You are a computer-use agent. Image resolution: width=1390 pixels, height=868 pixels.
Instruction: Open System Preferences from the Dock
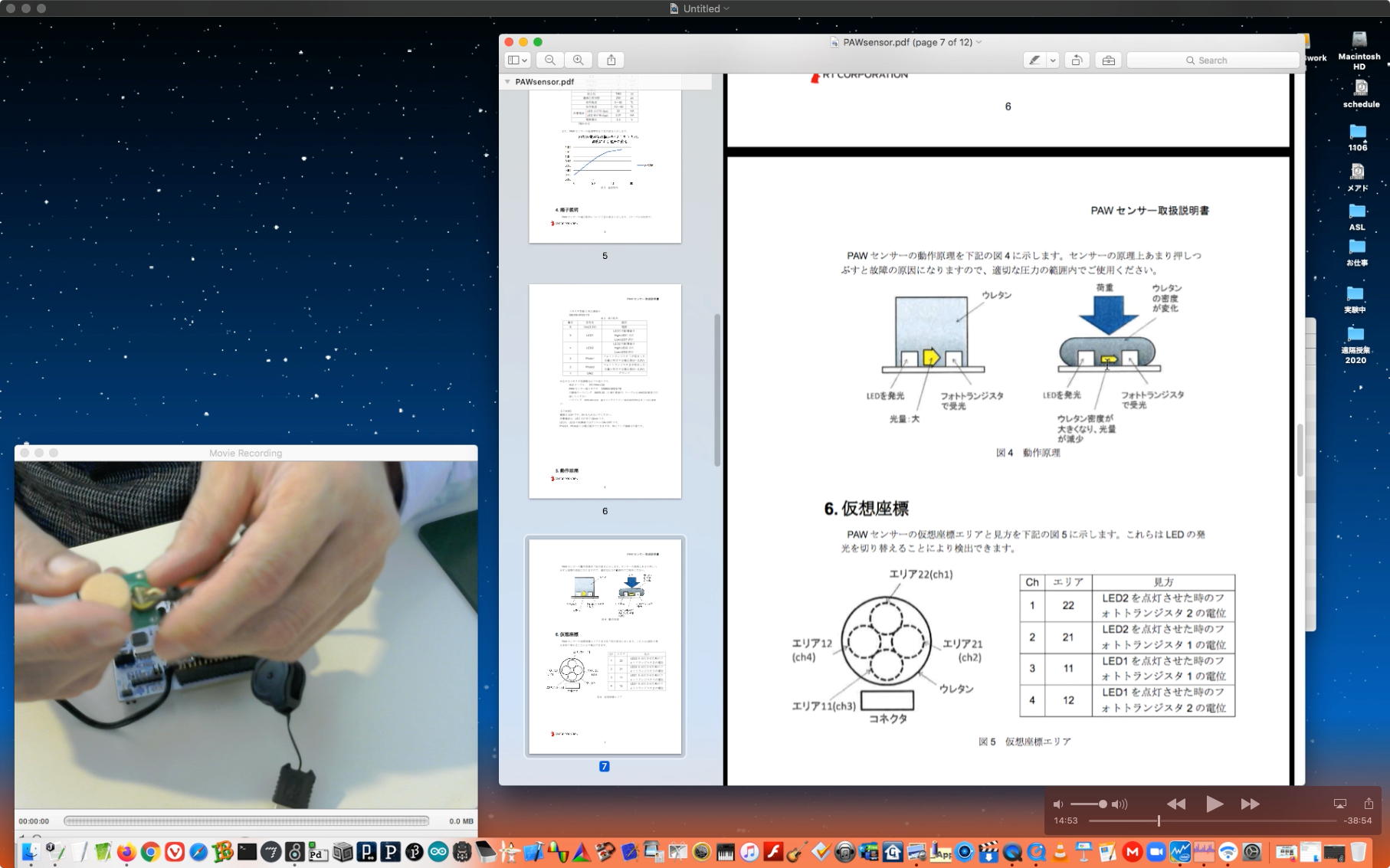(x=1252, y=851)
